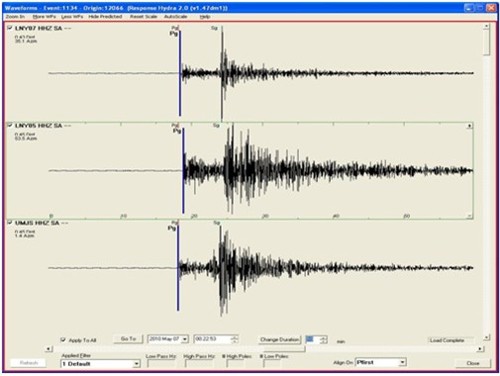Click the horizontal scrollbar right arrow

click(480, 349)
